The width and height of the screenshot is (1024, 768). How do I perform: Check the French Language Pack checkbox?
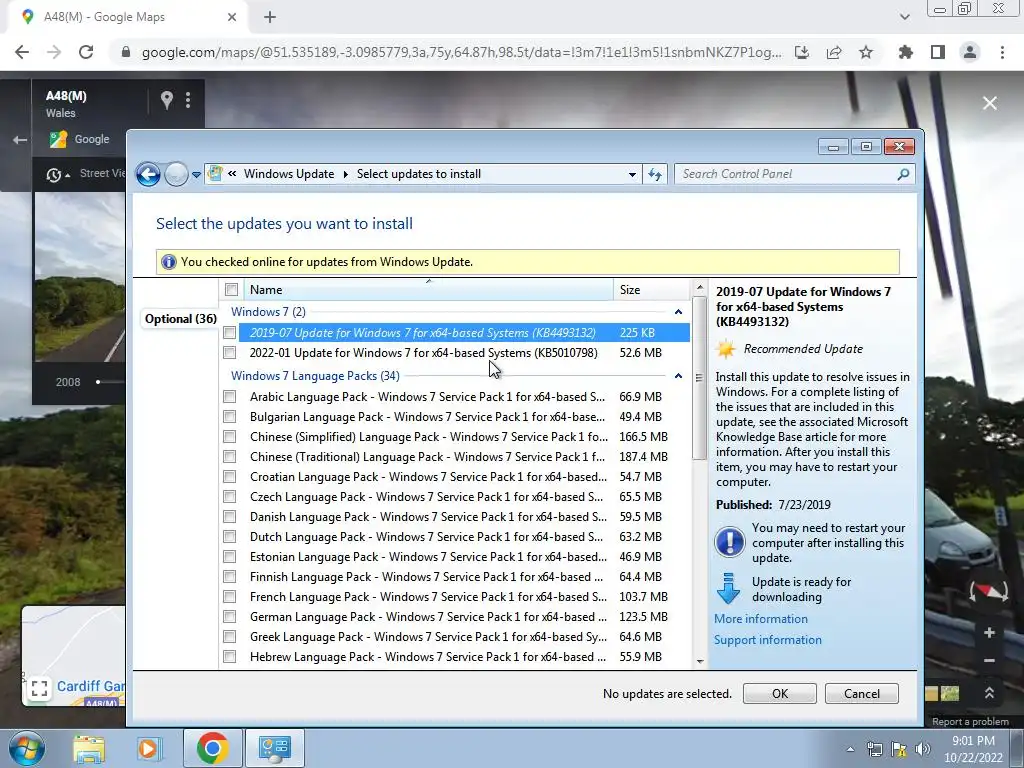click(x=229, y=596)
